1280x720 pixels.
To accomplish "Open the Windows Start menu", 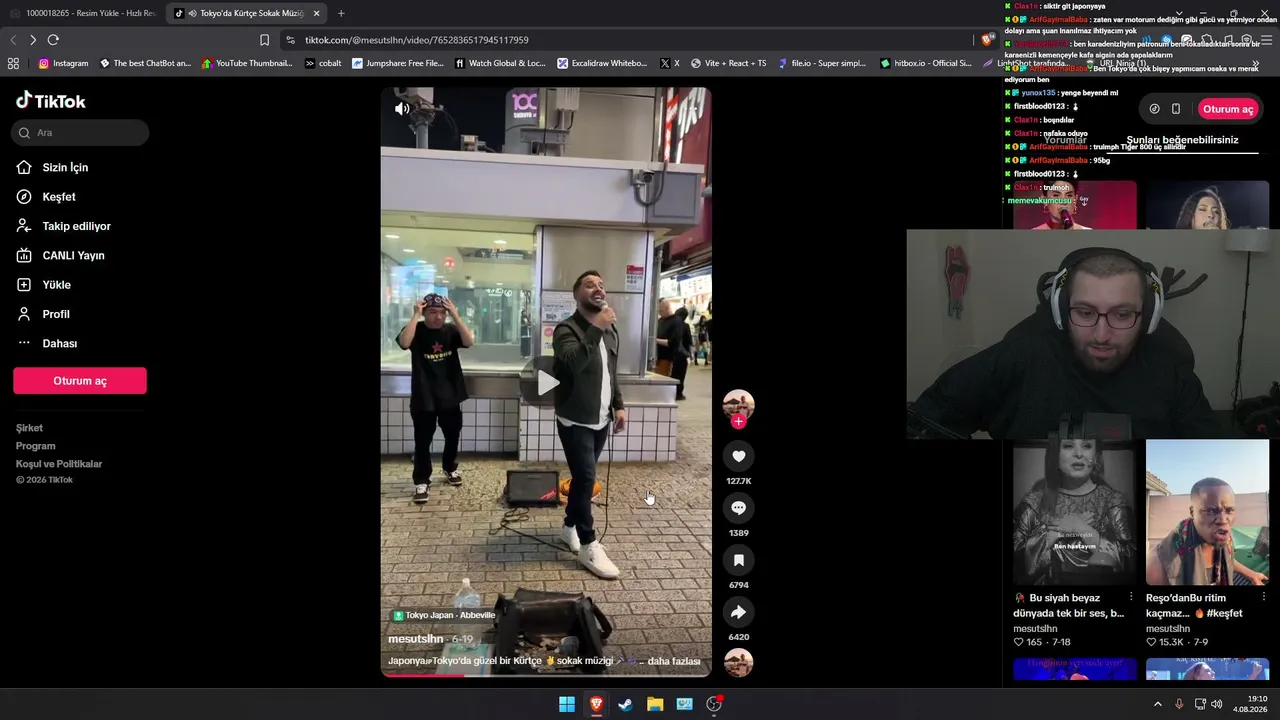I will pyautogui.click(x=567, y=704).
